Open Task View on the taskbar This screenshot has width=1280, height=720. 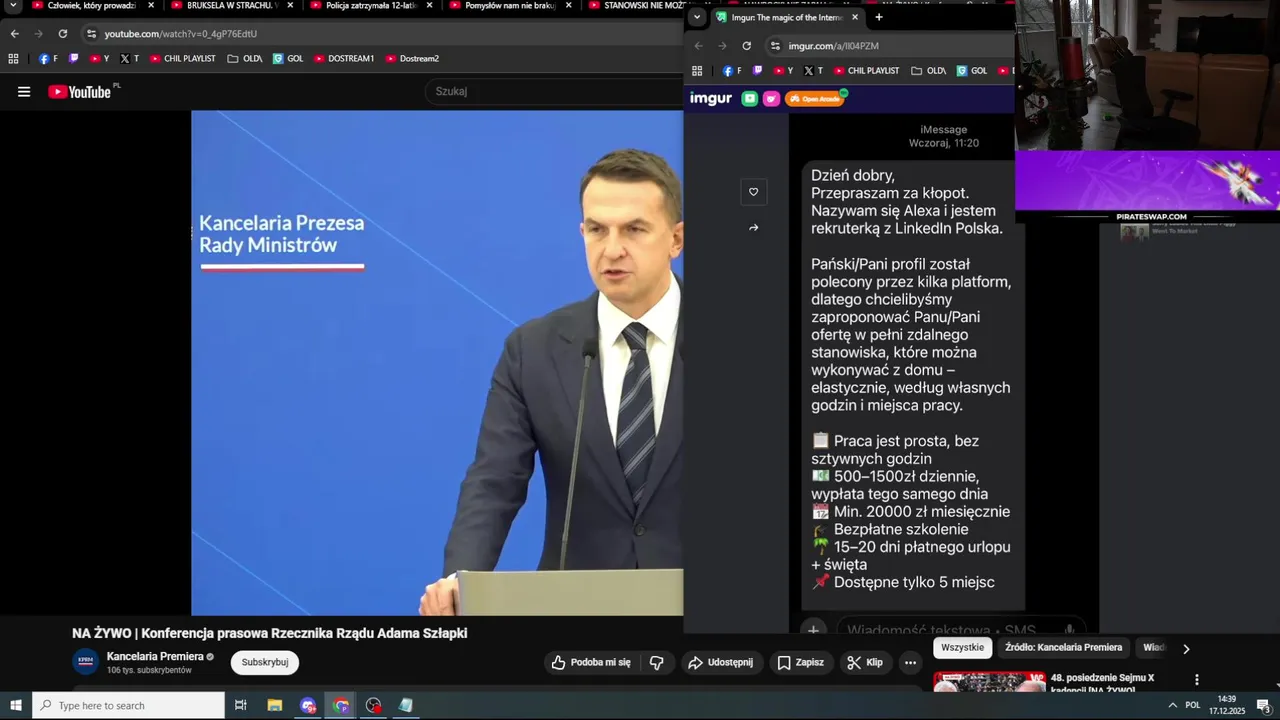pyautogui.click(x=241, y=705)
